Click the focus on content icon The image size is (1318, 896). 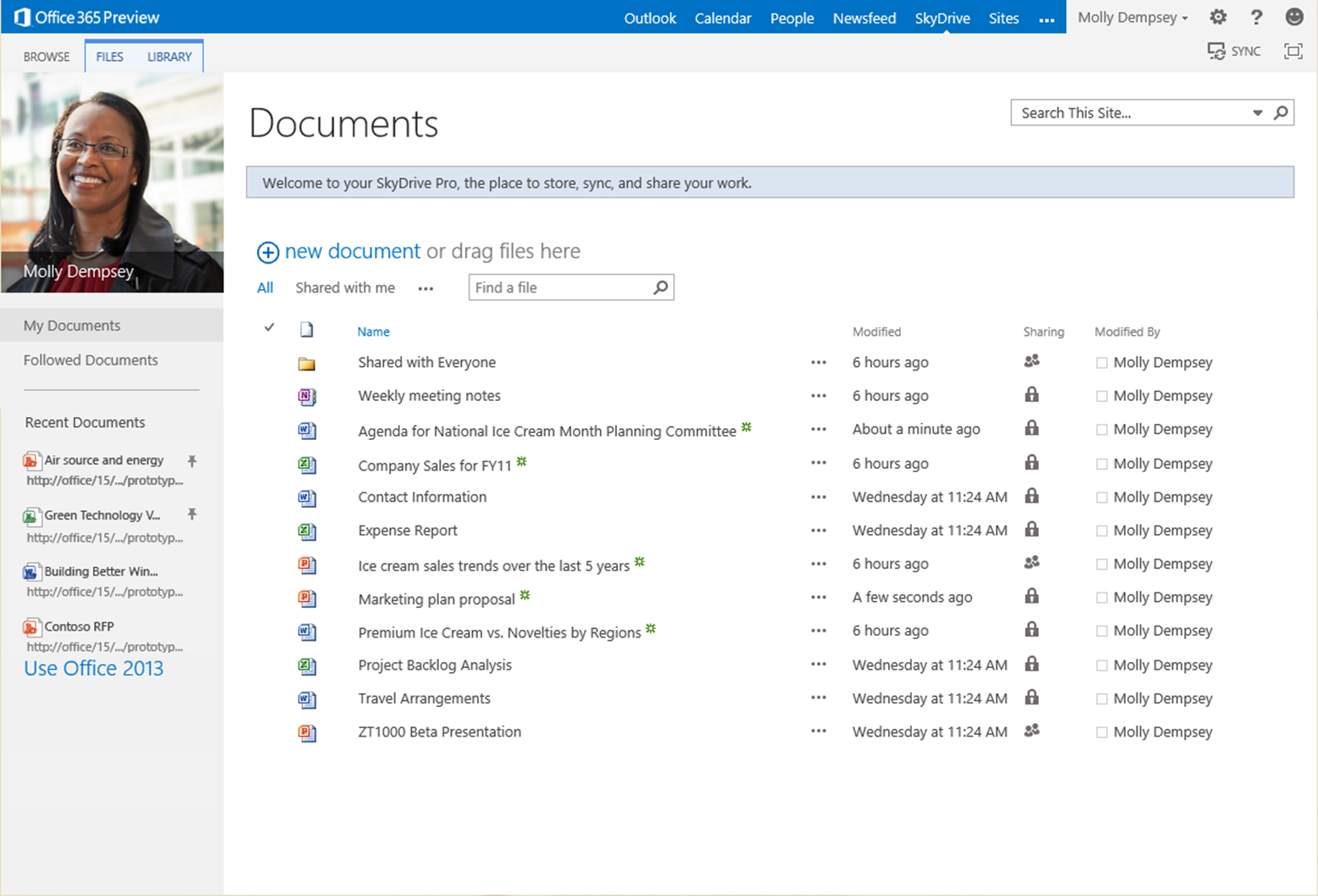click(1293, 52)
